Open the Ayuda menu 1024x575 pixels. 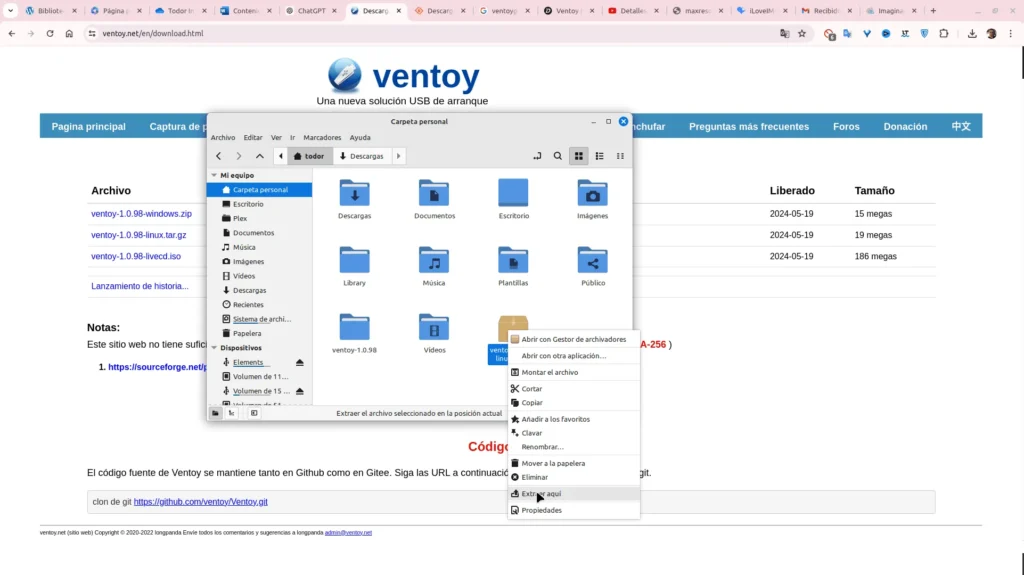tap(360, 137)
